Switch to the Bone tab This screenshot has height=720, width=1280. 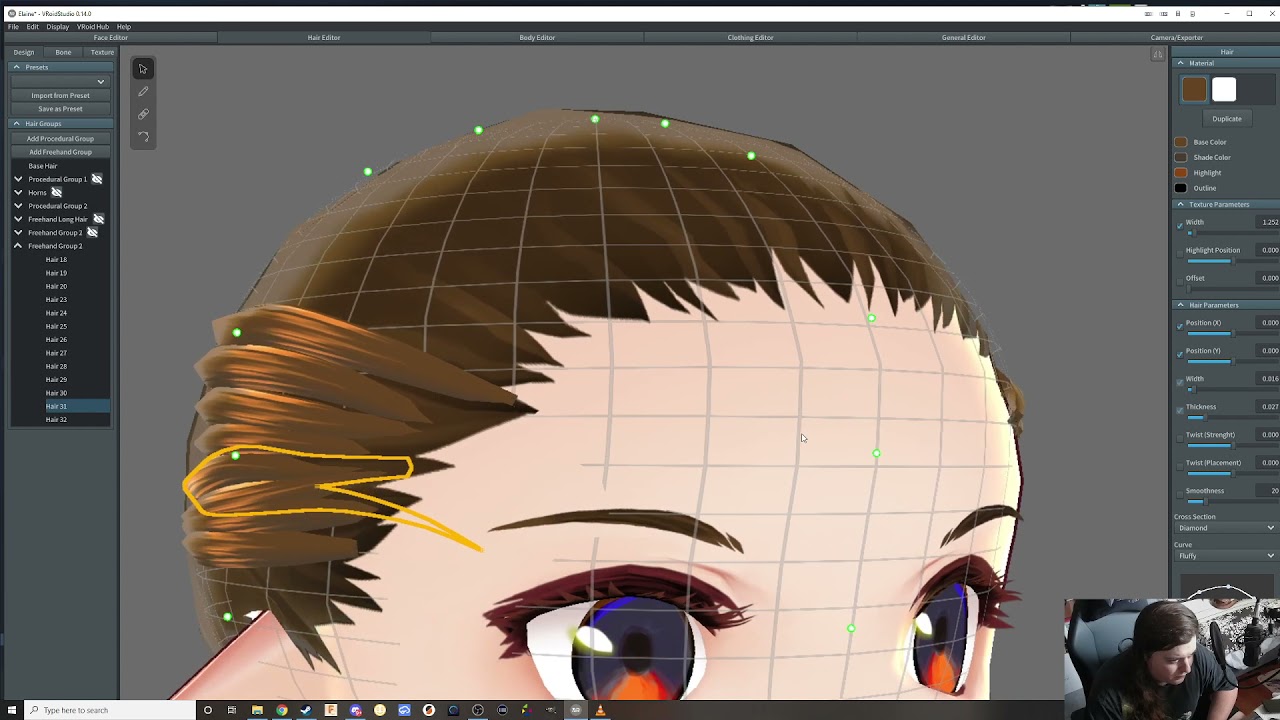[63, 52]
